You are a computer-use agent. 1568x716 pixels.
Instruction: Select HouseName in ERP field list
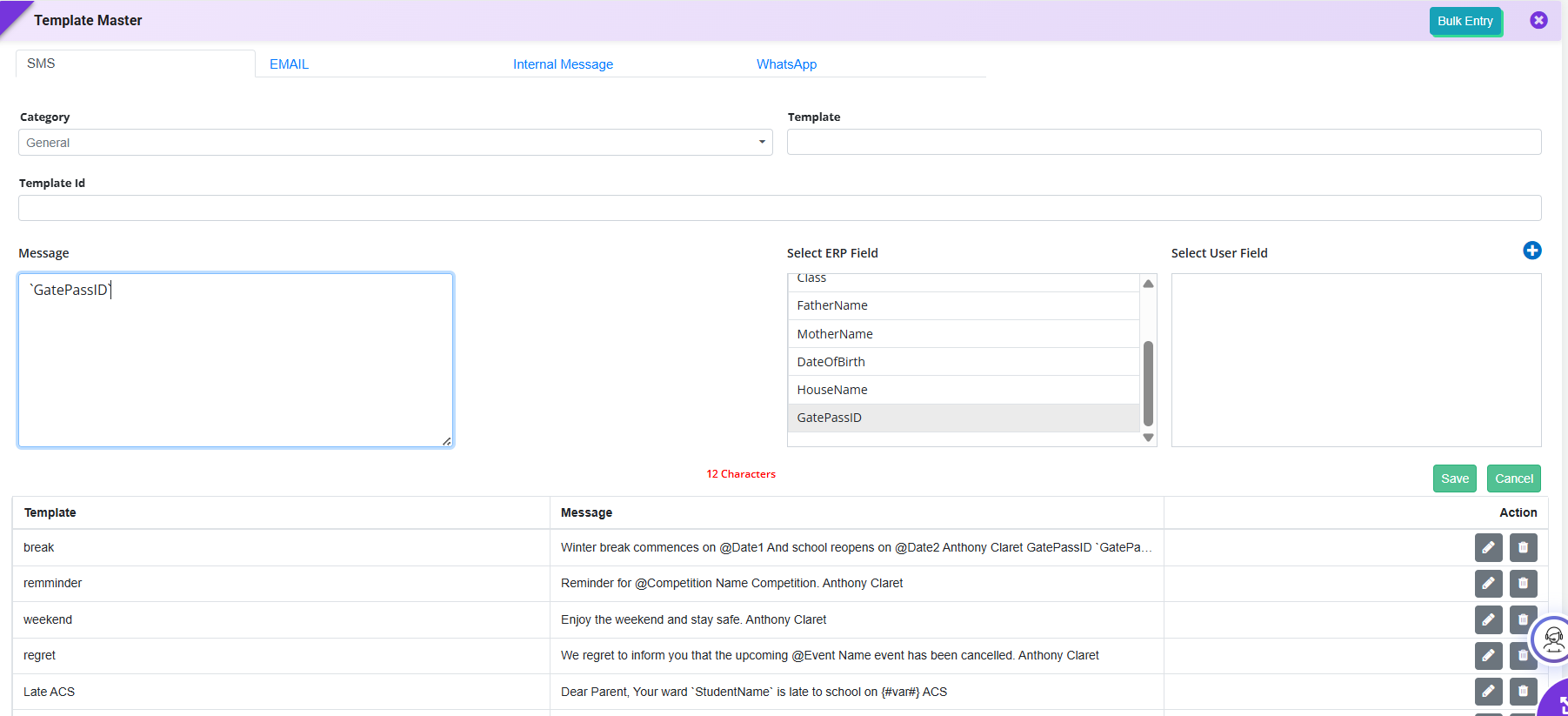point(964,390)
